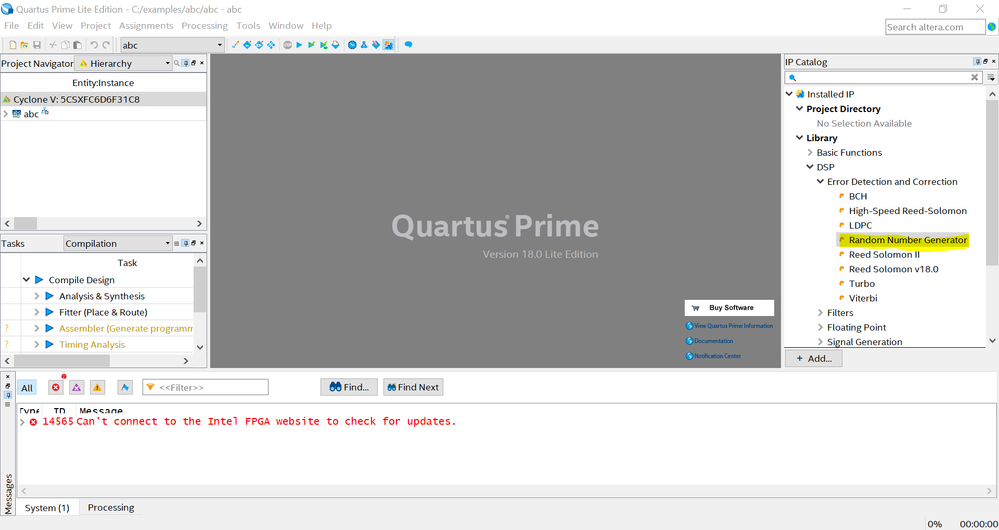Viewport: 999px width, 530px height.
Task: Expand the error 14565 message row
Action: [x=22, y=422]
